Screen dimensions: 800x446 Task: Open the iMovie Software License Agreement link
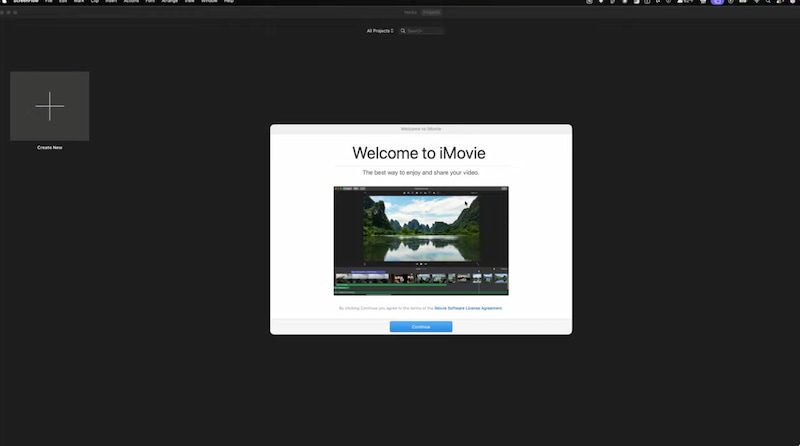click(x=468, y=308)
